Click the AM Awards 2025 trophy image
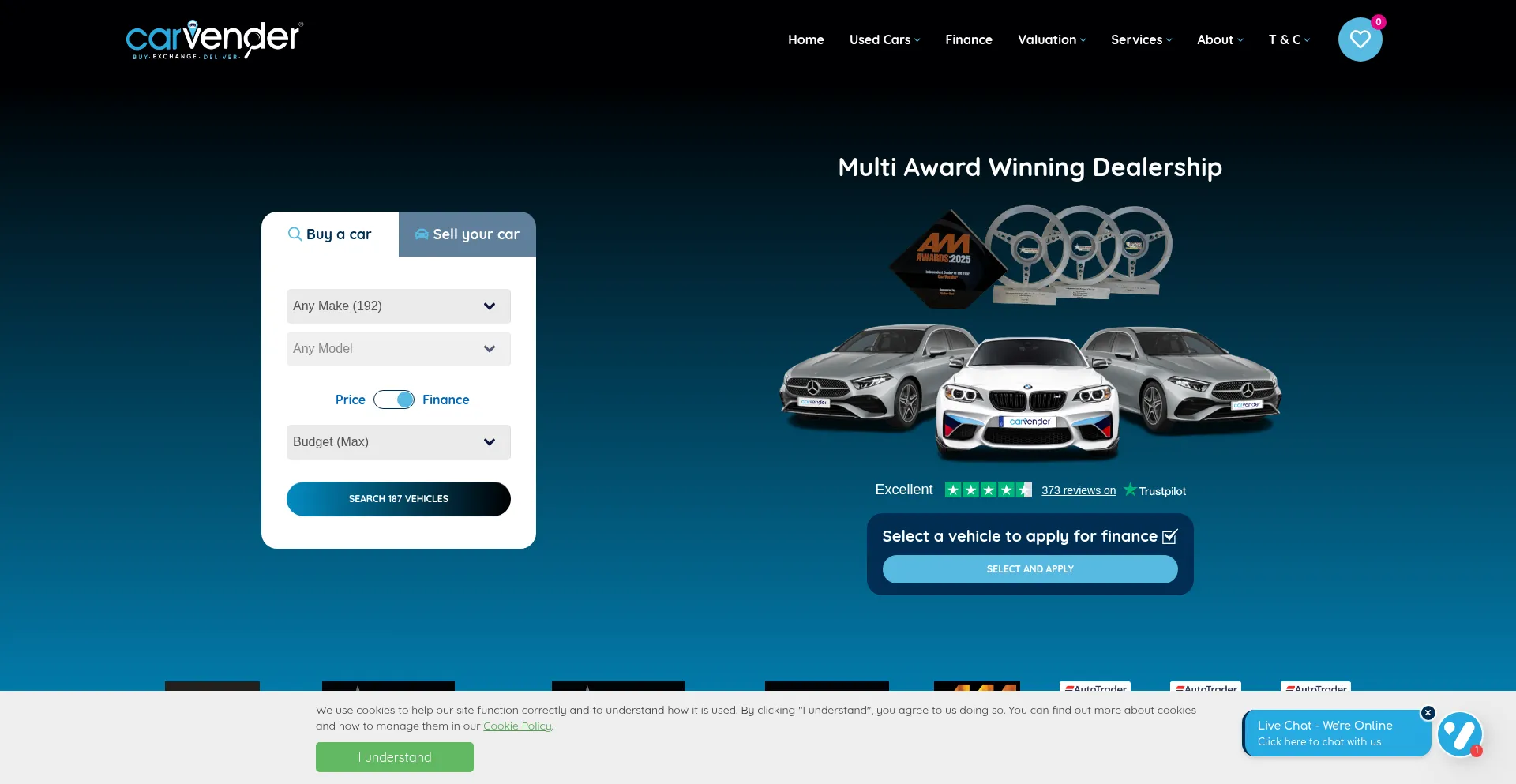This screenshot has width=1516, height=784. 947,259
